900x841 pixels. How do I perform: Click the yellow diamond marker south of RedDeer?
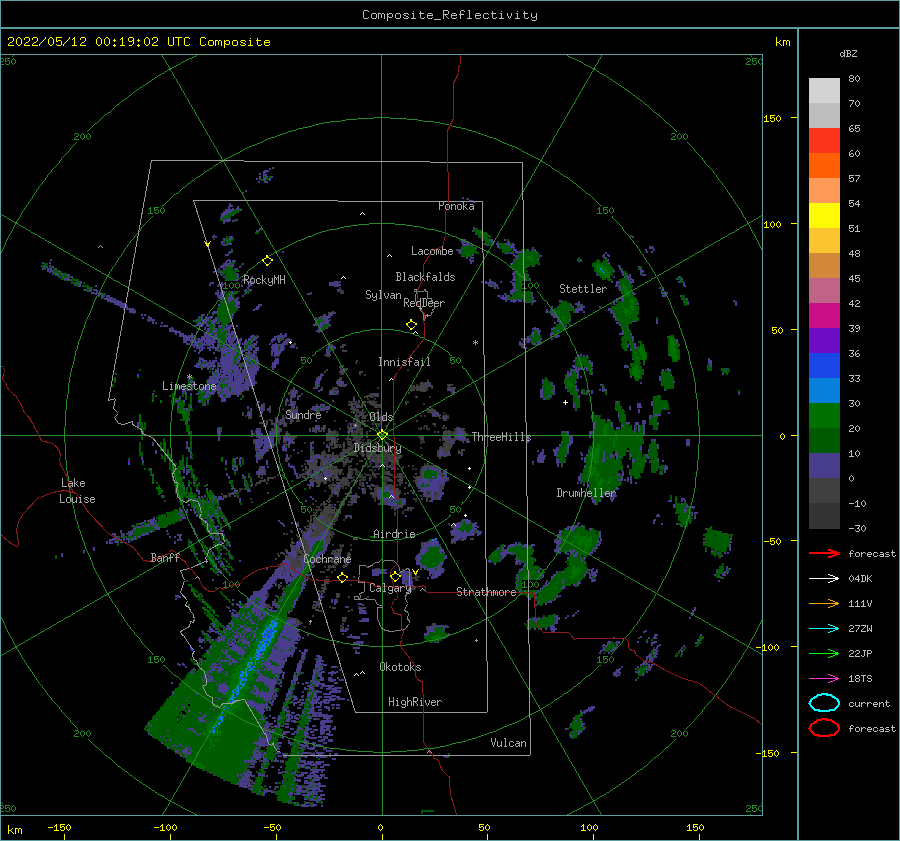pos(411,325)
